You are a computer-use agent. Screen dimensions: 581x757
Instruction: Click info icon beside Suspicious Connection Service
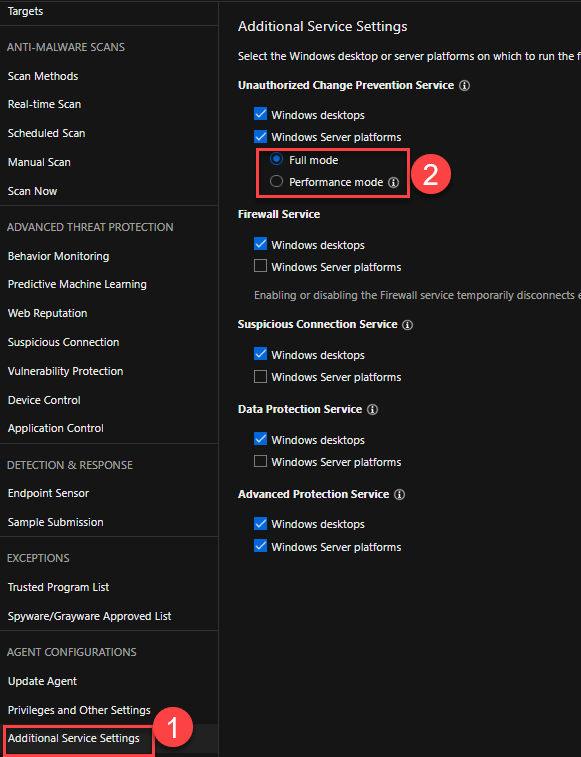[408, 325]
